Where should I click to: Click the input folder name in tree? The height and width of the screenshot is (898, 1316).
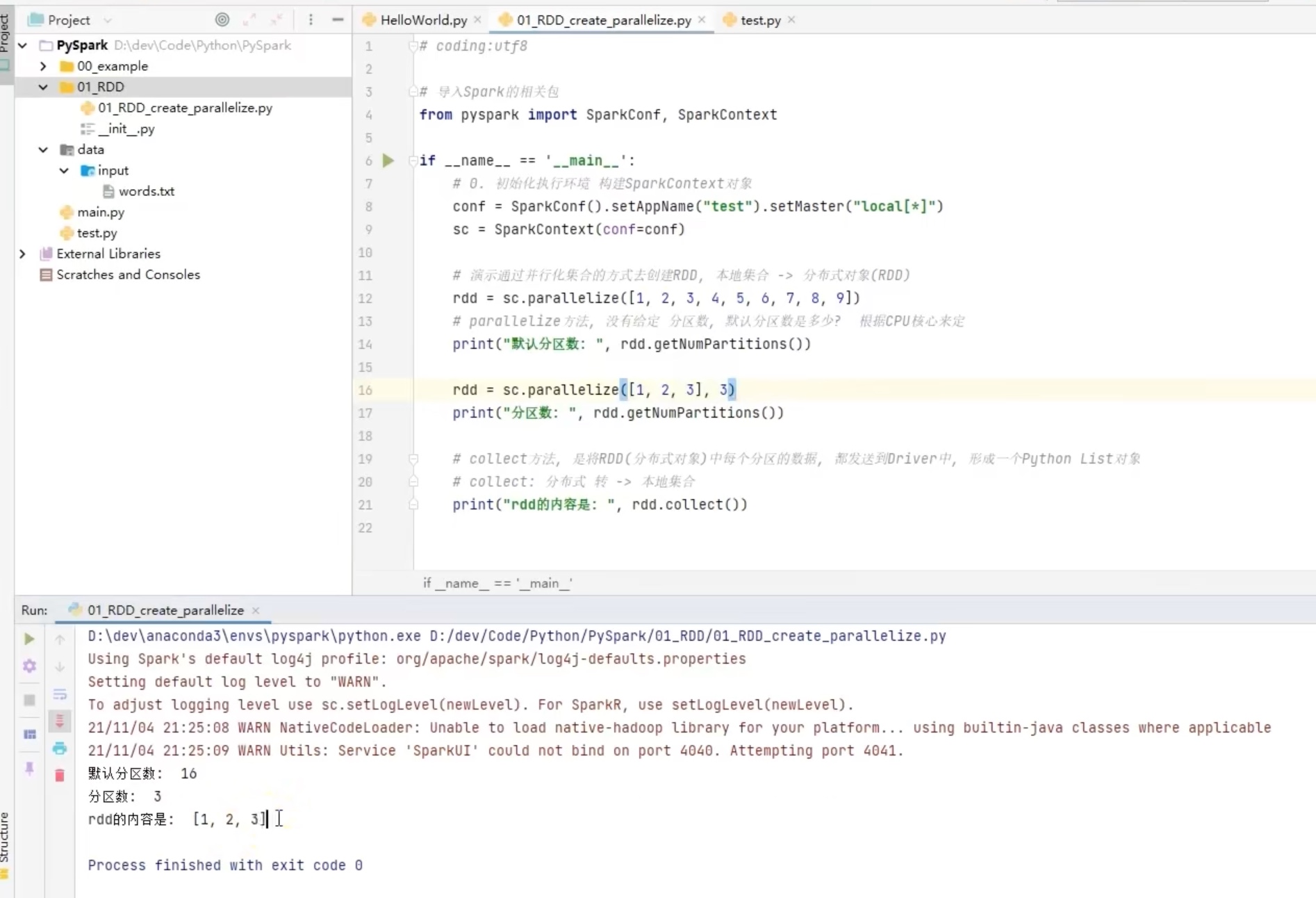113,170
